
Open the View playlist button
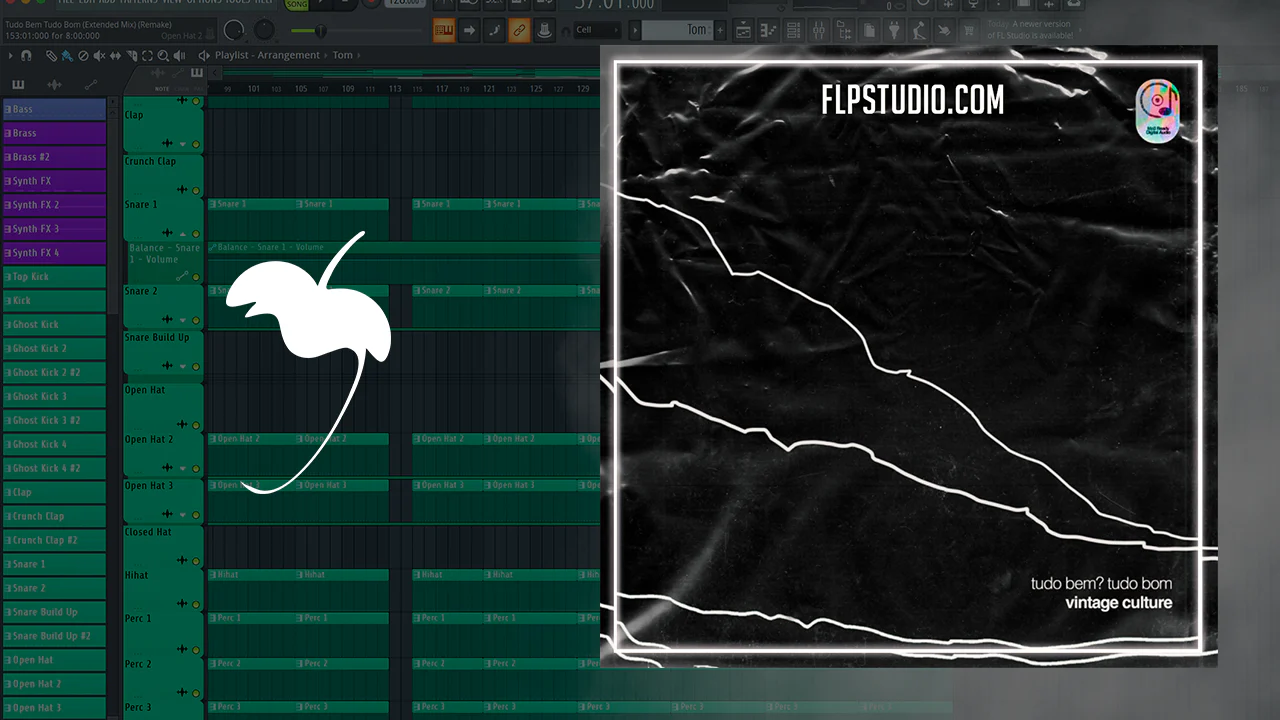pos(742,31)
